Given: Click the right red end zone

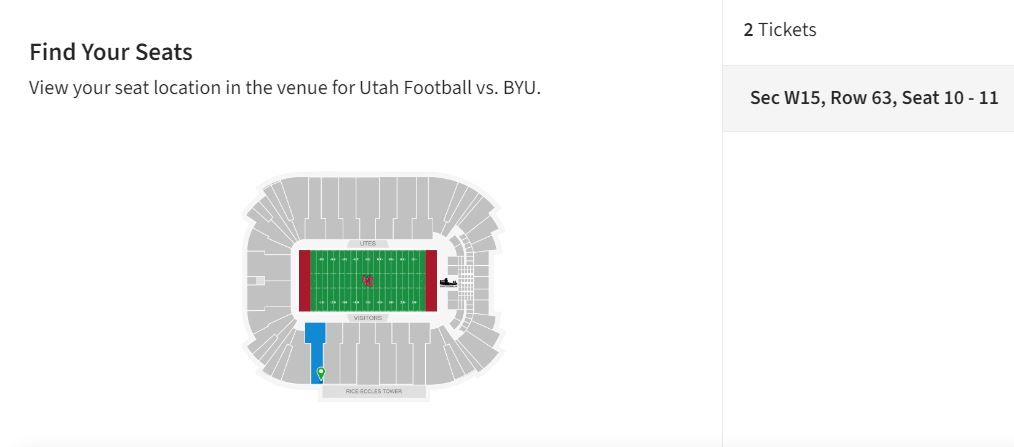Looking at the screenshot, I should 432,281.
